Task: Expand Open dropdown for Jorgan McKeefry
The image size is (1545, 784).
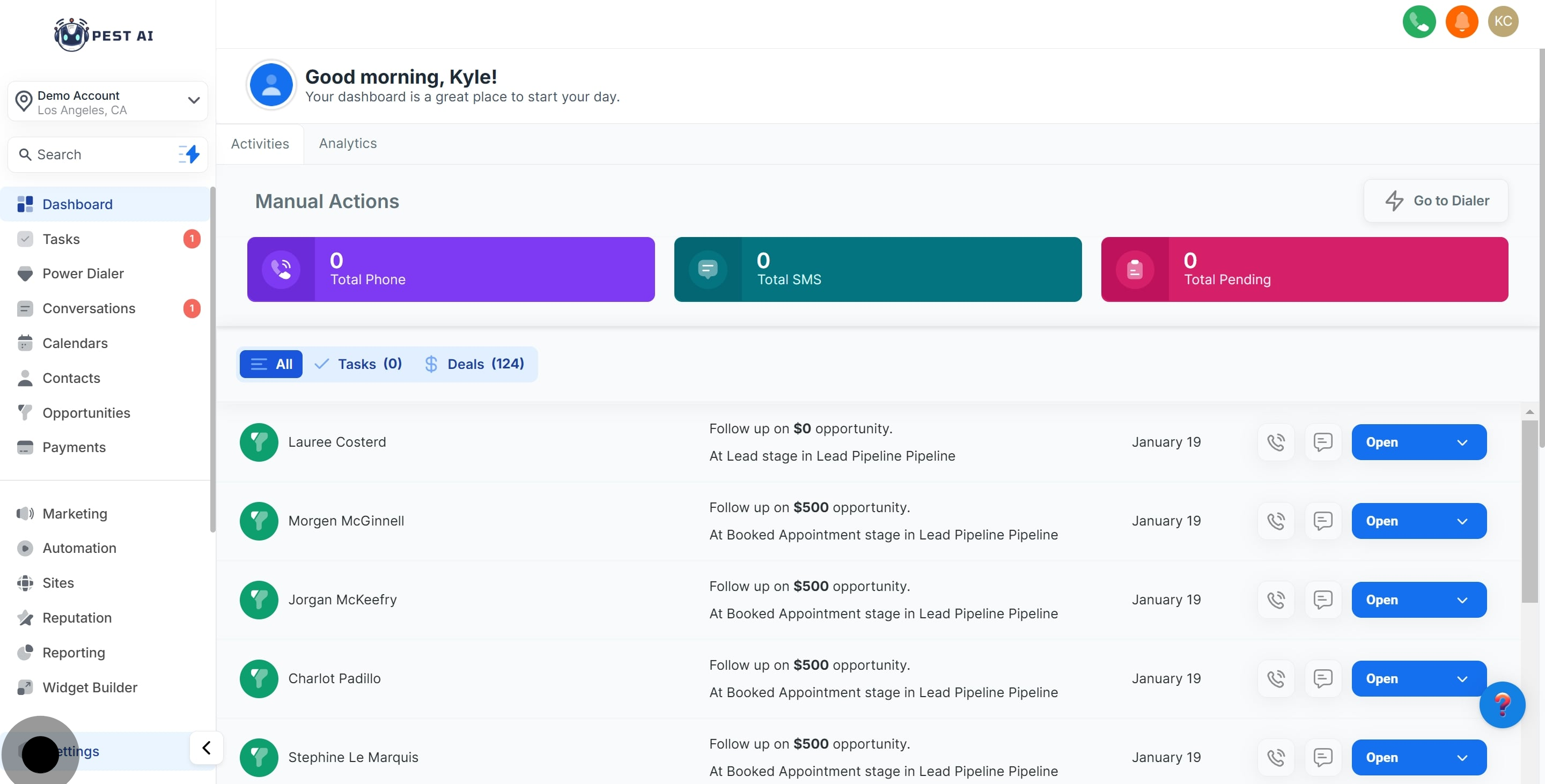Action: (x=1462, y=600)
